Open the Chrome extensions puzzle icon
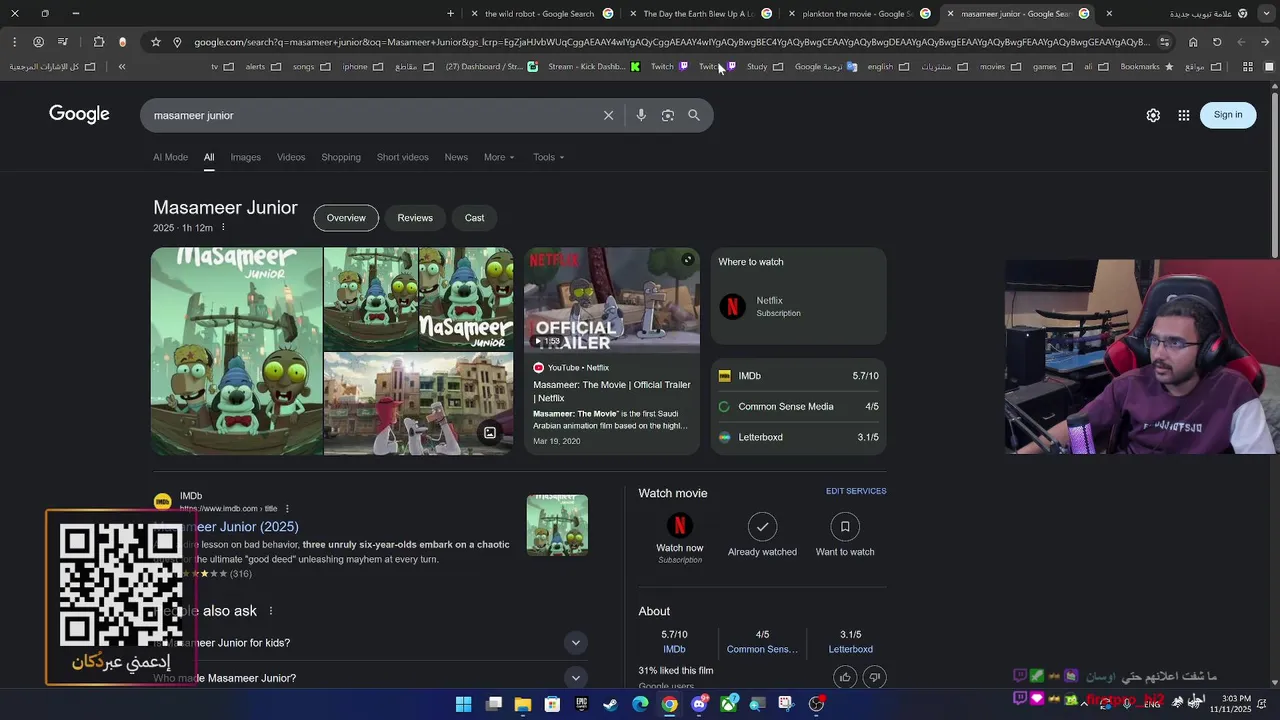Image resolution: width=1280 pixels, height=720 pixels. click(x=99, y=42)
